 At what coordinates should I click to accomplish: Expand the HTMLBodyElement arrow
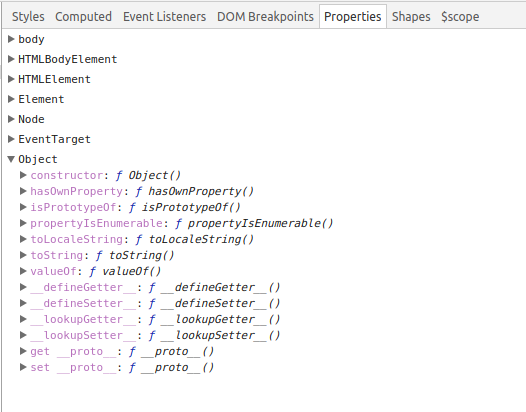click(x=11, y=59)
